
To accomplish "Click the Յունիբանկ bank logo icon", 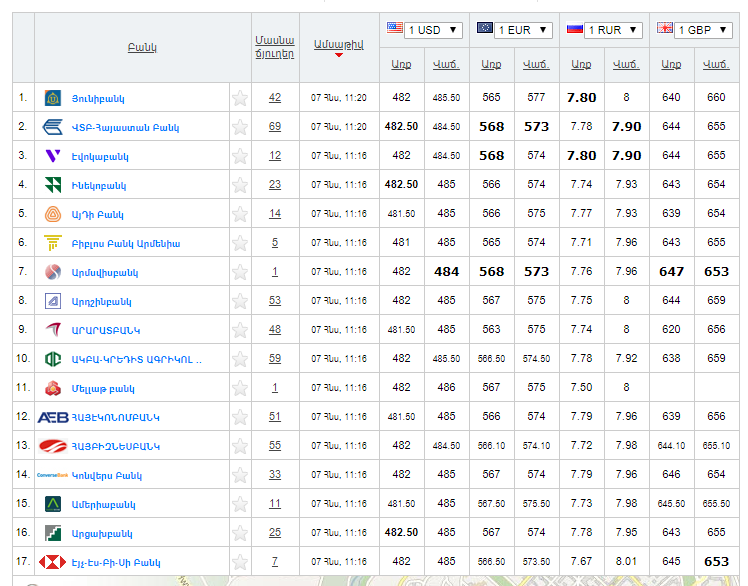I will coord(52,98).
